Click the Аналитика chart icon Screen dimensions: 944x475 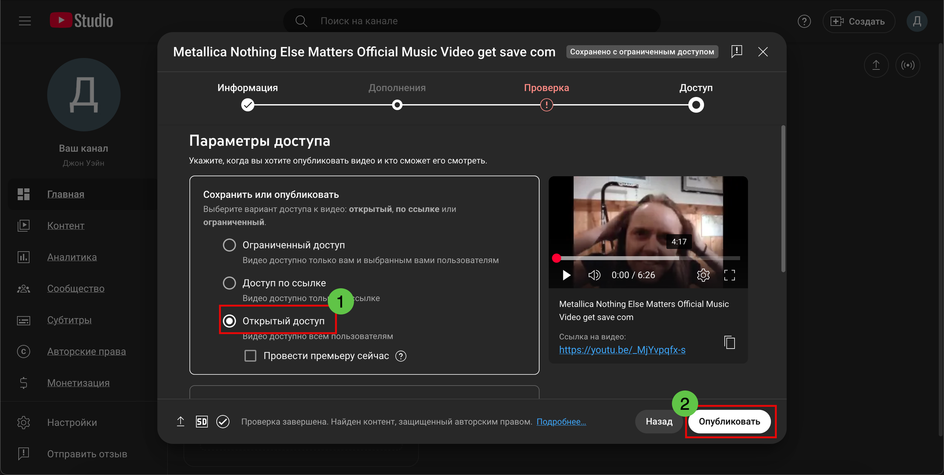coord(23,257)
